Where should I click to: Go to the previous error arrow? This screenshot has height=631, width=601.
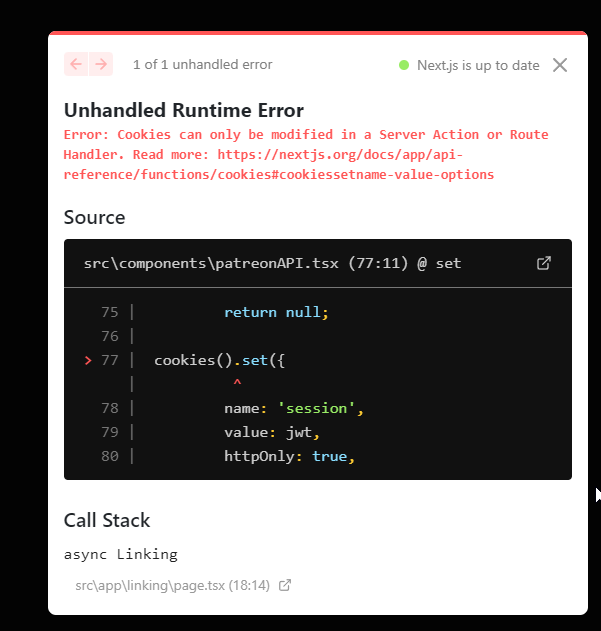[76, 64]
